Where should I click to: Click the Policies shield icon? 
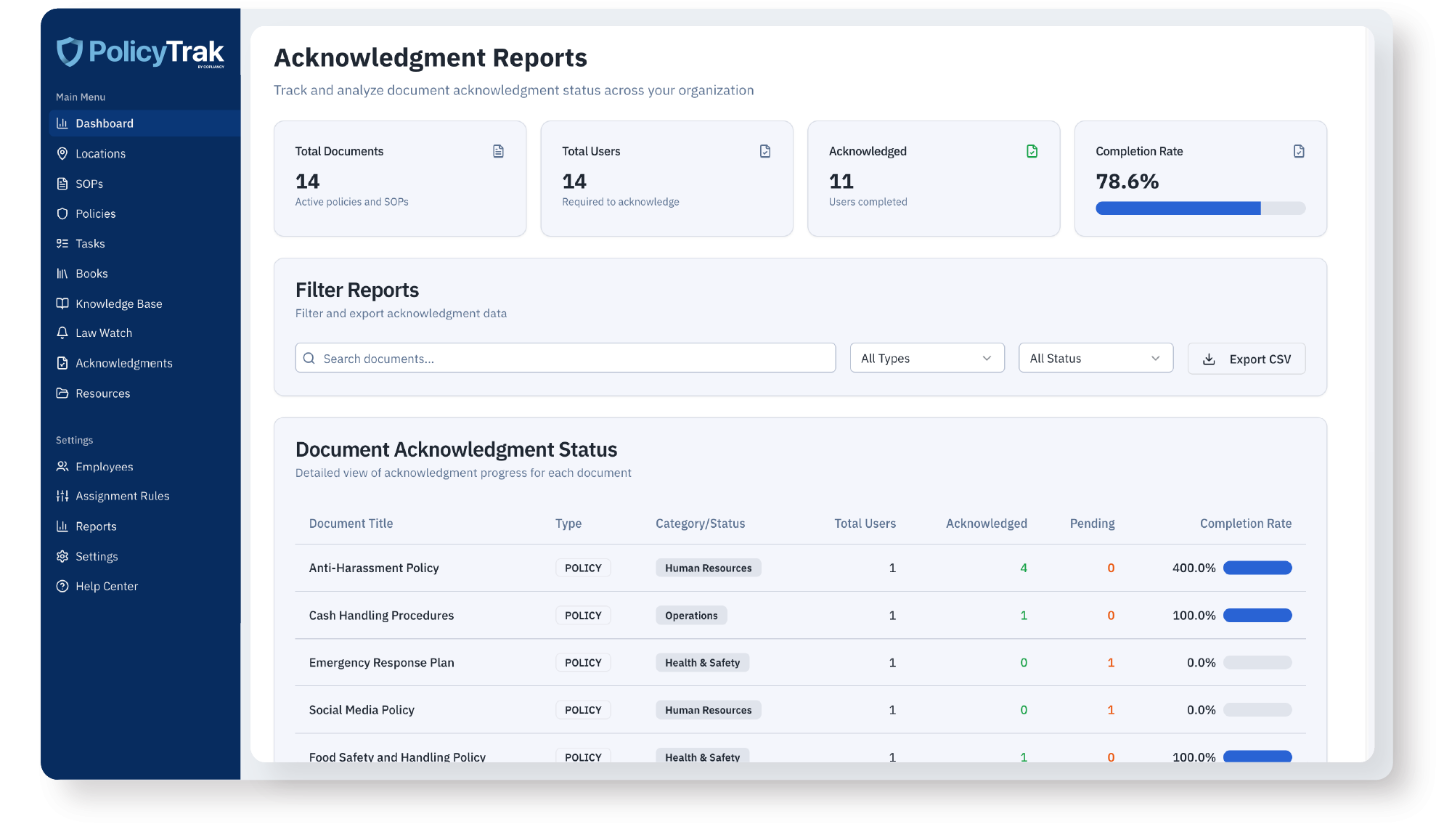click(x=62, y=213)
